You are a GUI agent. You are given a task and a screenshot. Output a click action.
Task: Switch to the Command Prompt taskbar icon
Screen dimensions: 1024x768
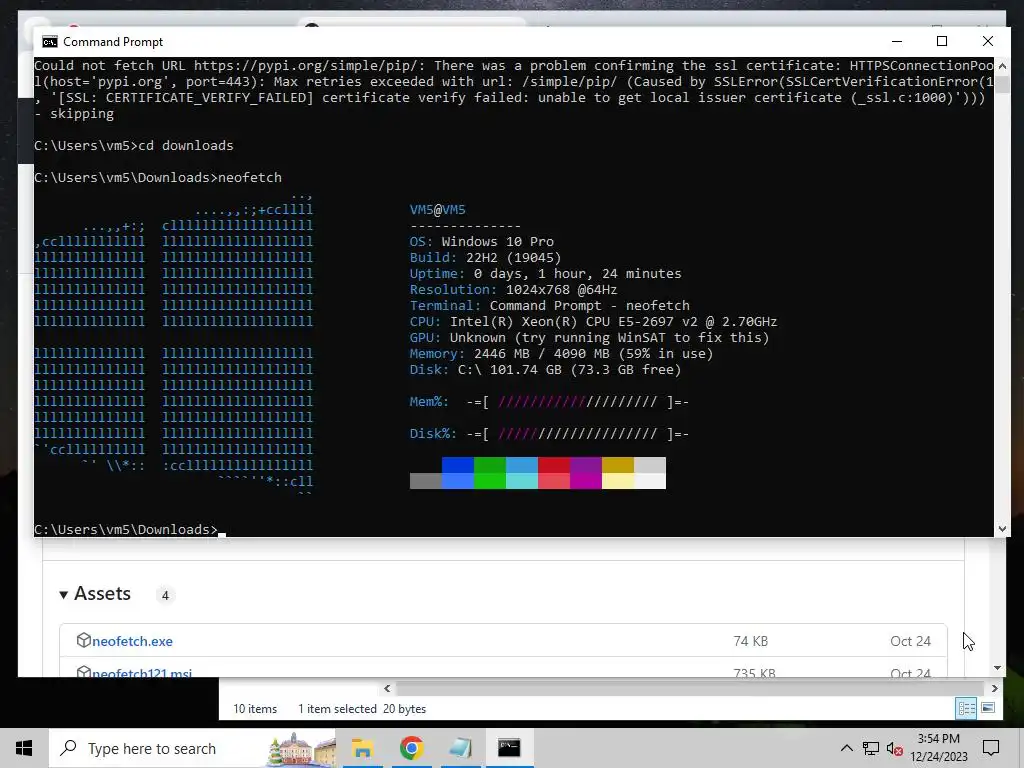click(509, 748)
